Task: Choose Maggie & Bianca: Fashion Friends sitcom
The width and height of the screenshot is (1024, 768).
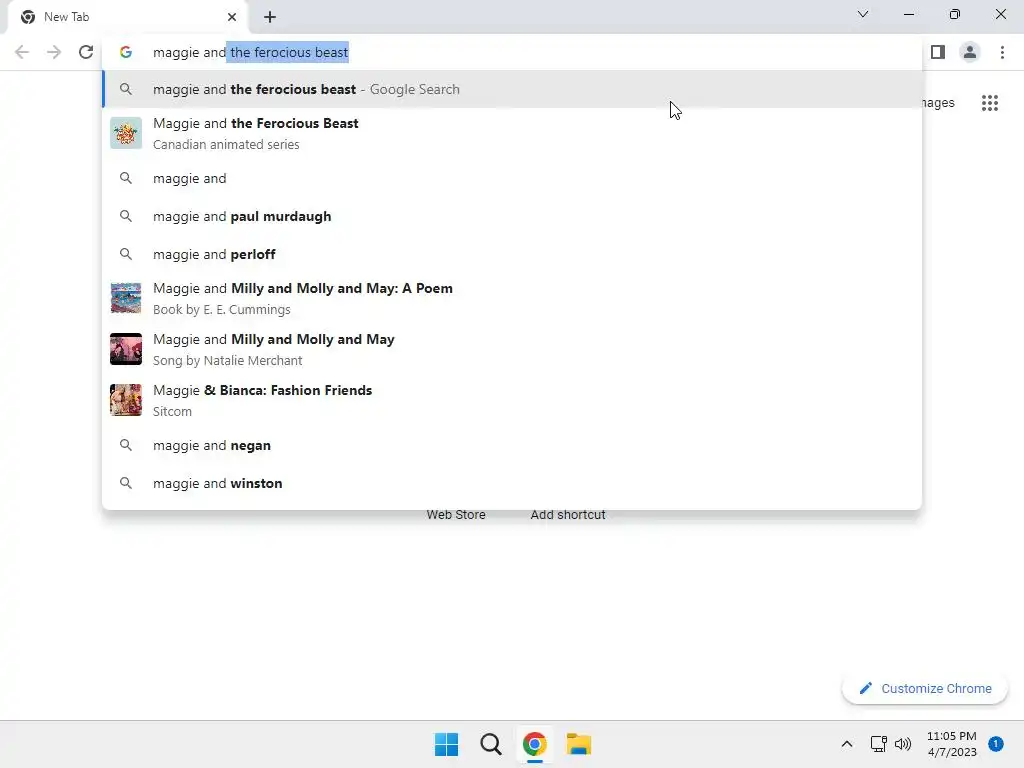Action: tap(512, 400)
